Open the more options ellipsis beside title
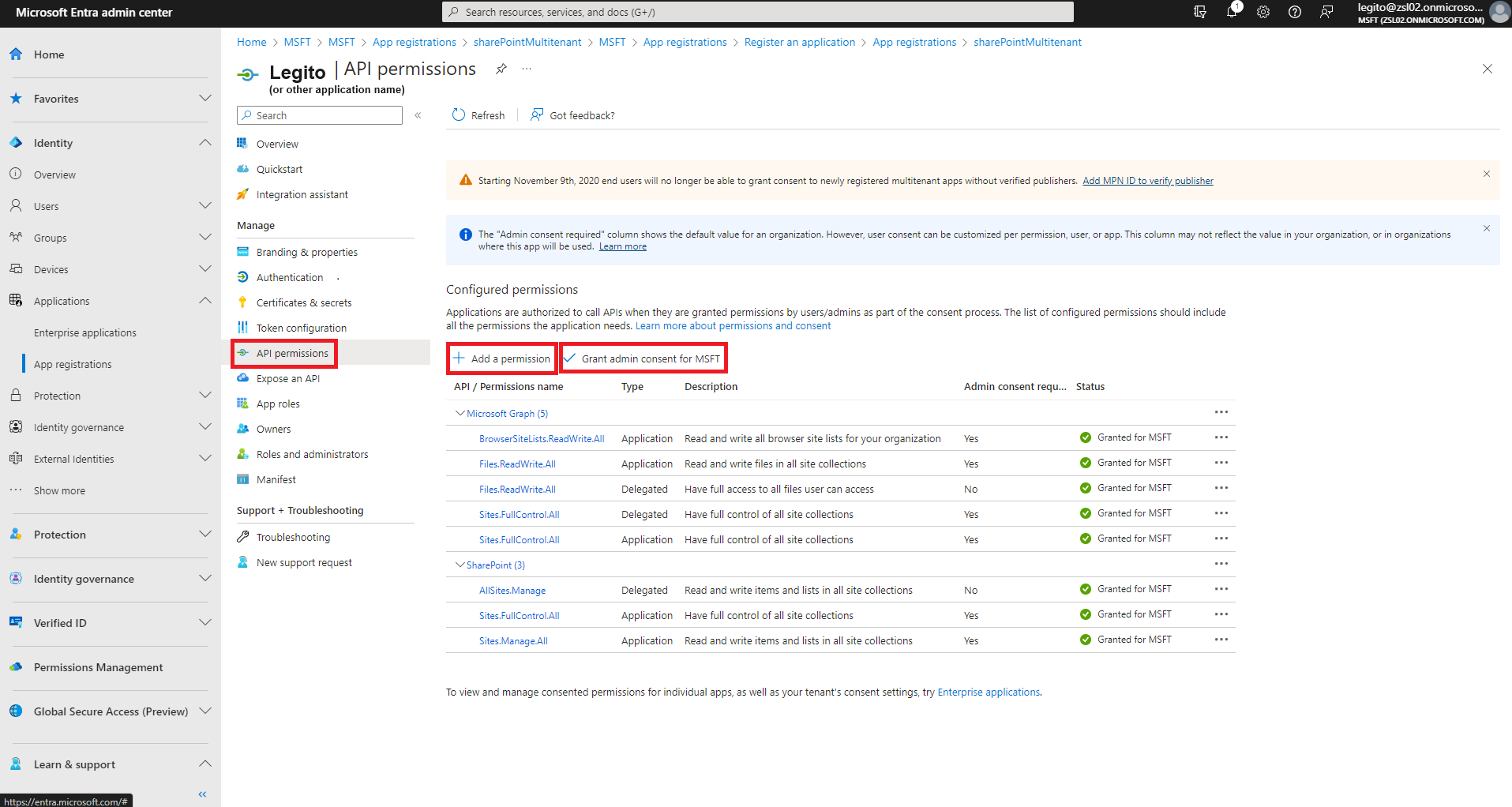Viewport: 1512px width, 807px height. 527,69
